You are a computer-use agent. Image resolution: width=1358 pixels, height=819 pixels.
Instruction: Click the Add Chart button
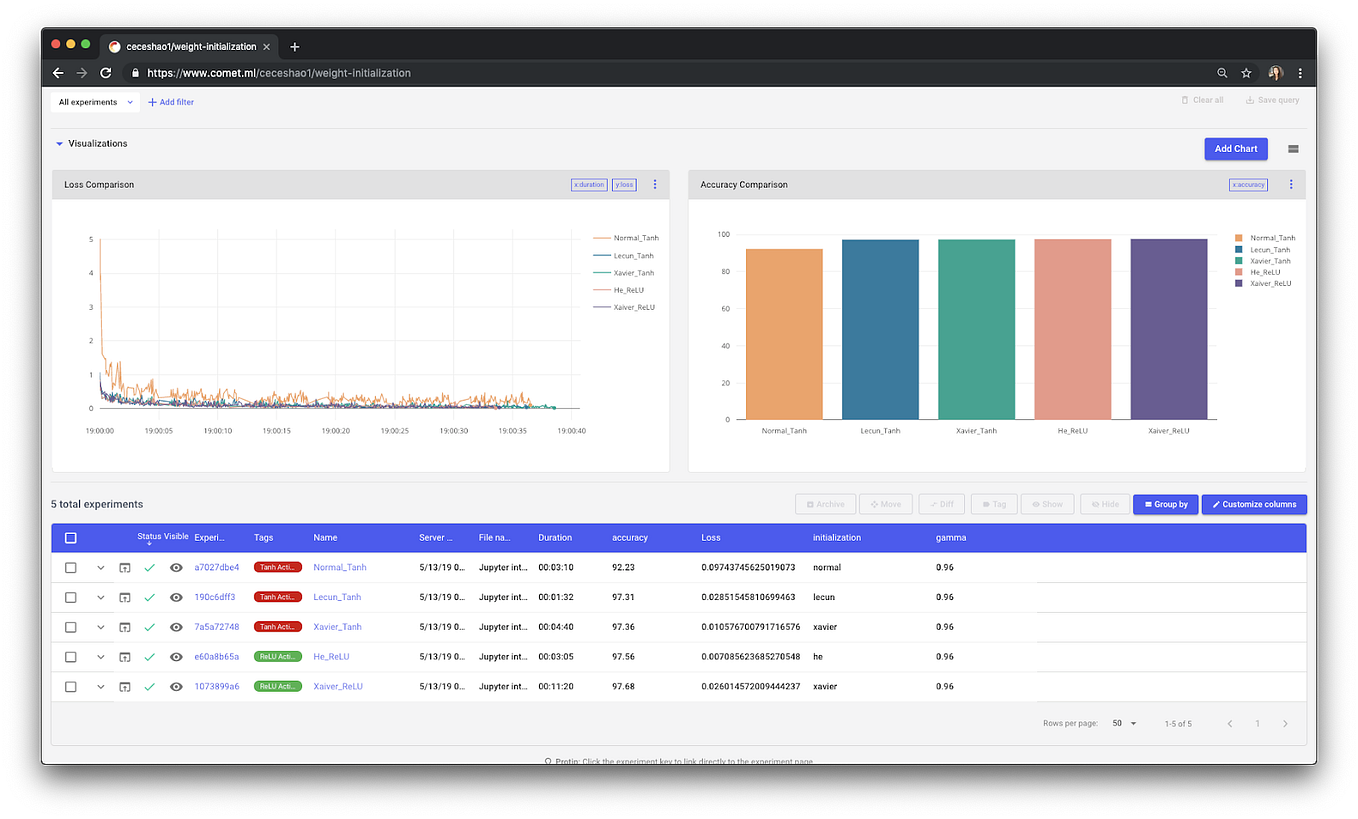point(1235,148)
